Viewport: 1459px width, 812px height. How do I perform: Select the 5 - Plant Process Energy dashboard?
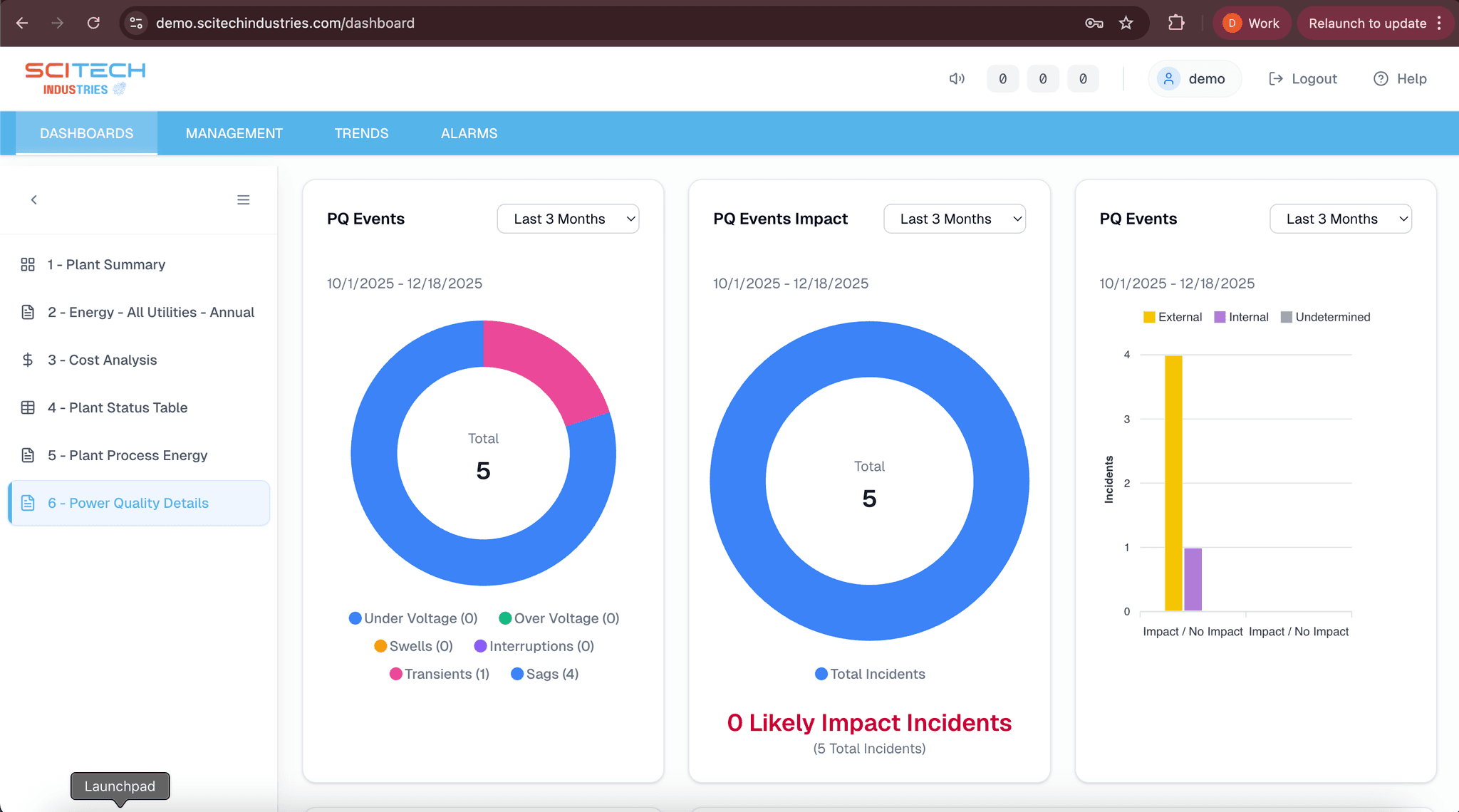click(x=128, y=455)
